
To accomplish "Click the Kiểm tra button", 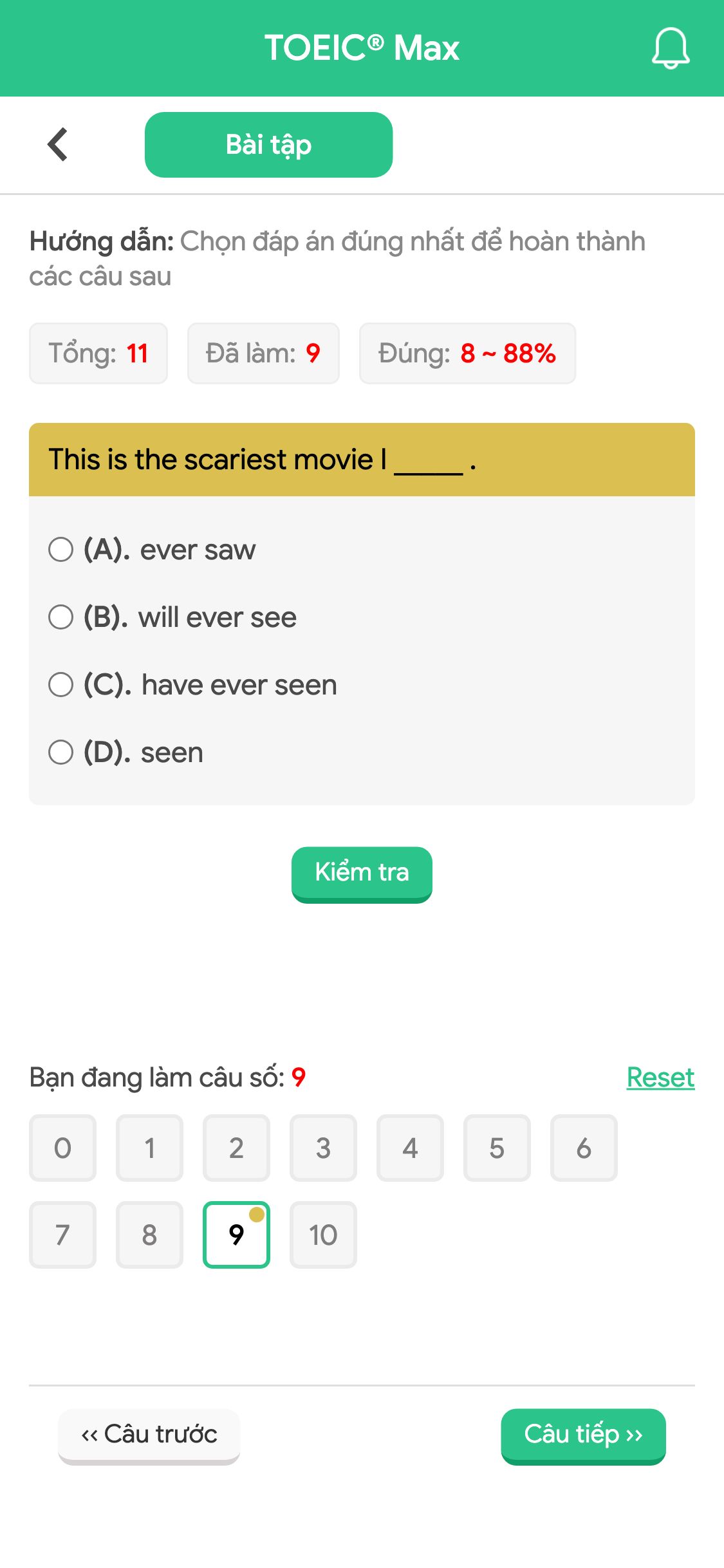I will tap(362, 874).
